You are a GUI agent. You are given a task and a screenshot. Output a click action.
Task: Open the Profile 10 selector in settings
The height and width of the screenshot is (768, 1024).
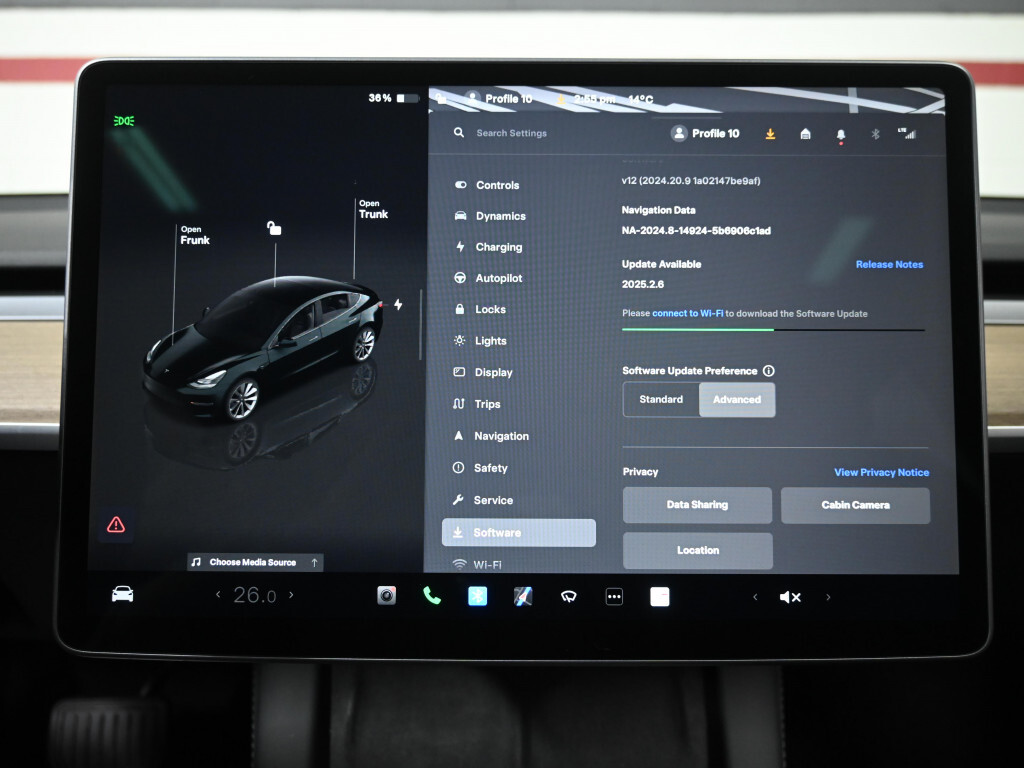tap(706, 133)
